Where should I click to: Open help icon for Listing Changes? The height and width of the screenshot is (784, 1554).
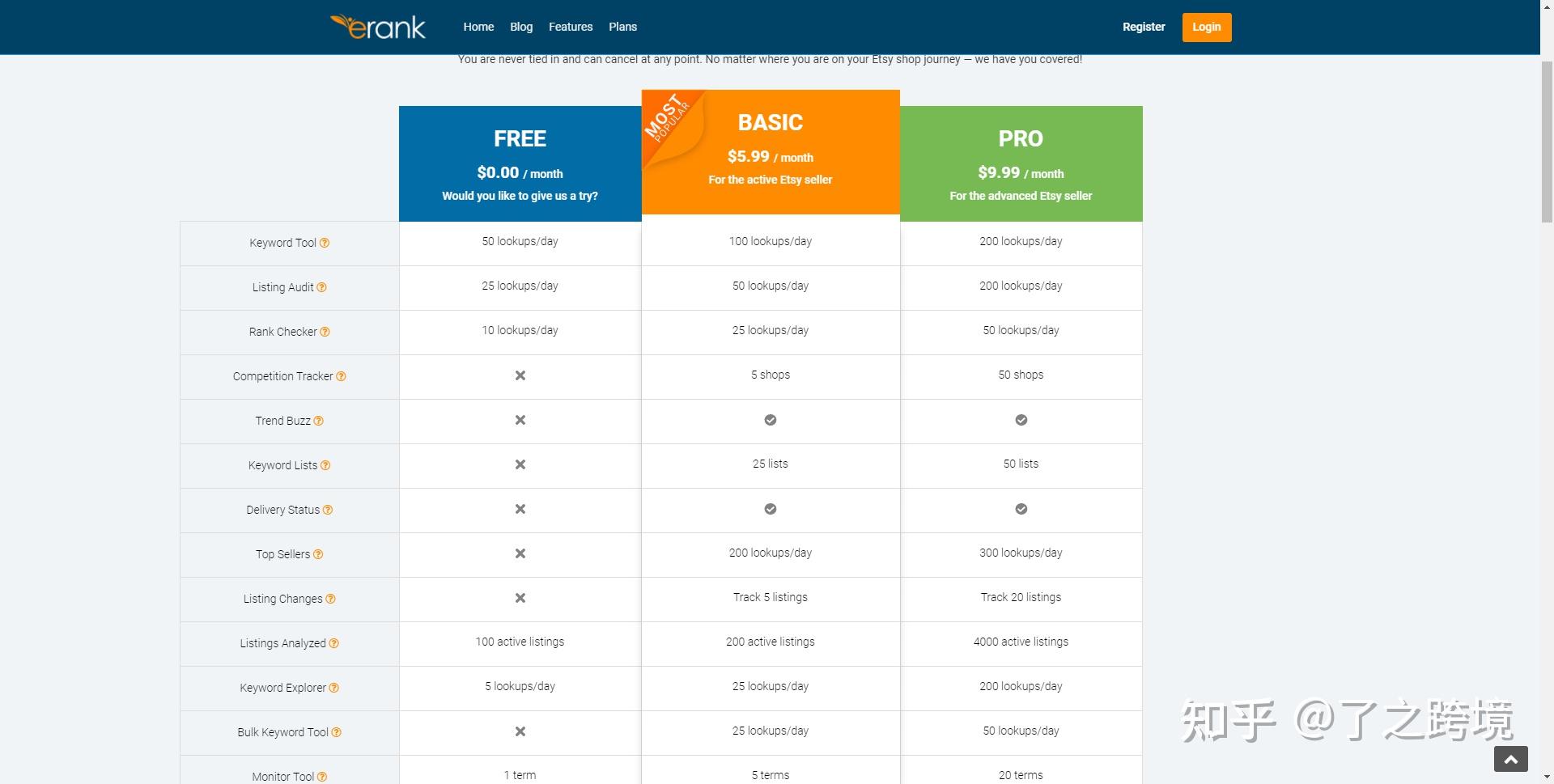click(x=330, y=599)
